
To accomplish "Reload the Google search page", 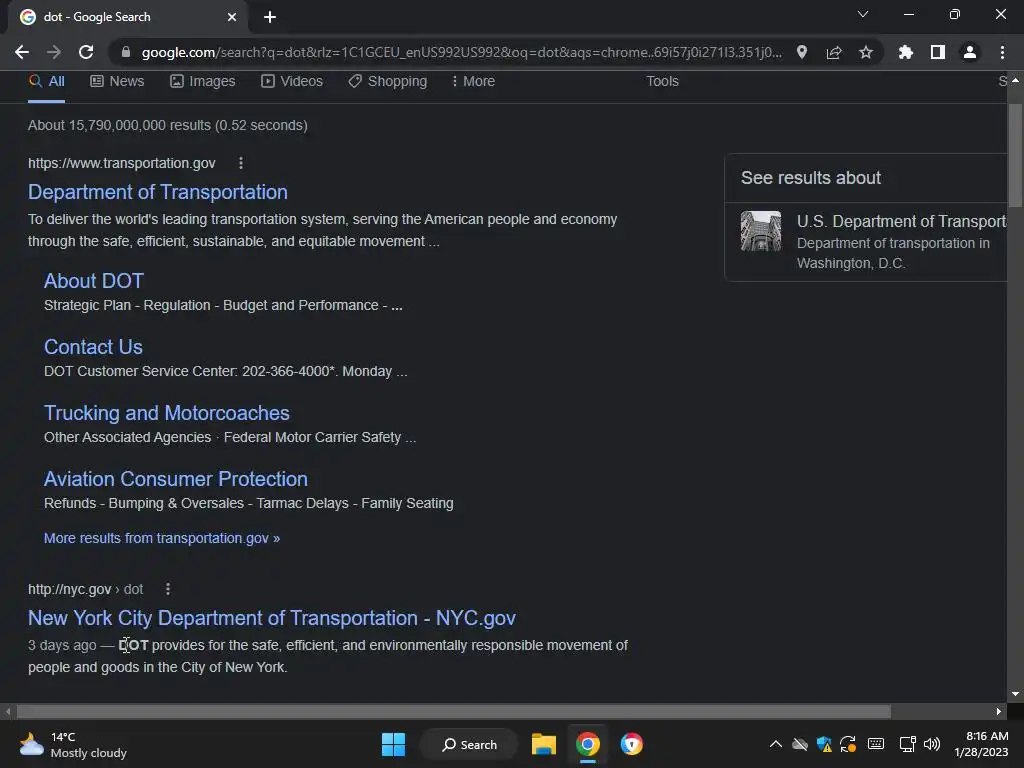I will [86, 52].
